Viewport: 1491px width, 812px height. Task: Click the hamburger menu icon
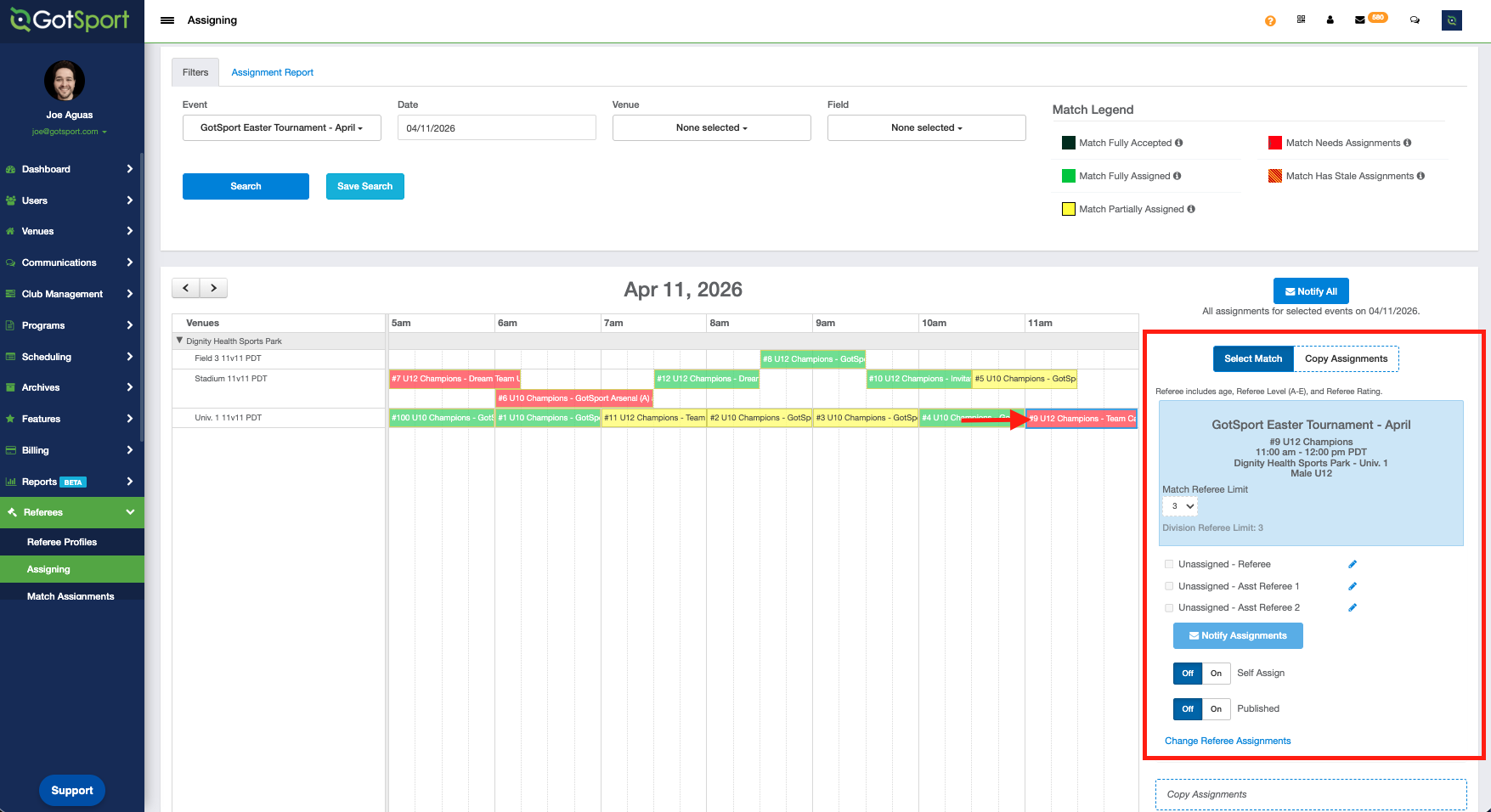(167, 20)
